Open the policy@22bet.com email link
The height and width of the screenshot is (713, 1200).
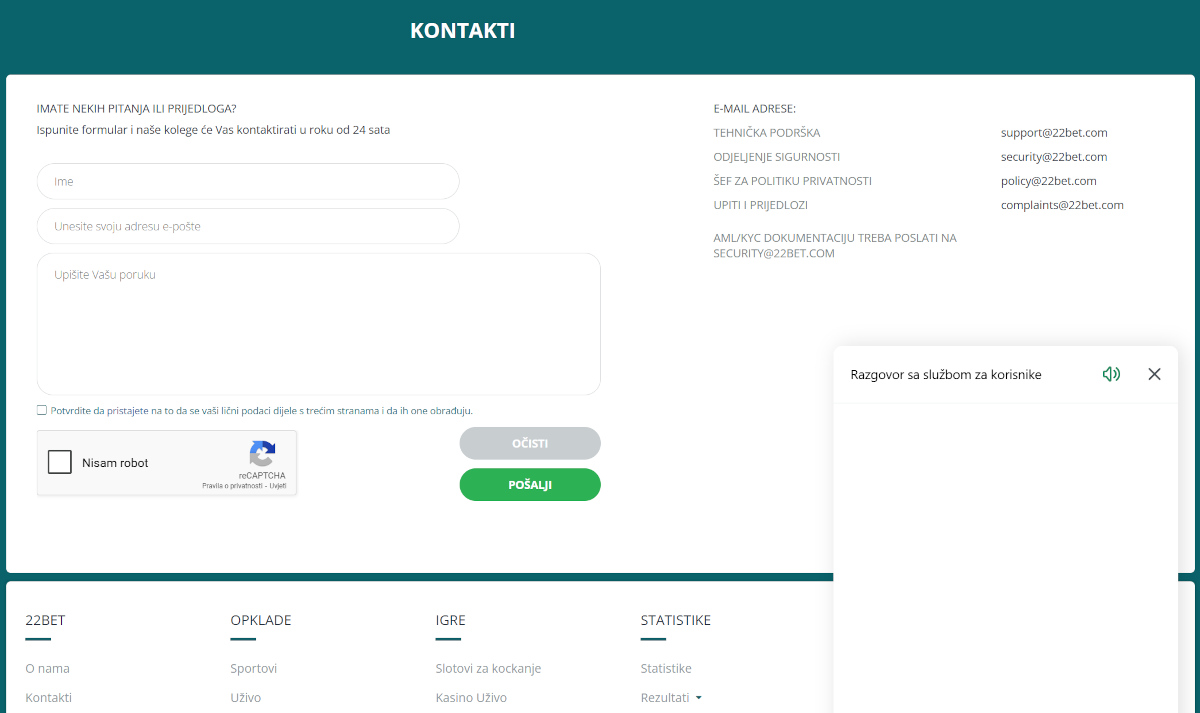pos(1049,181)
